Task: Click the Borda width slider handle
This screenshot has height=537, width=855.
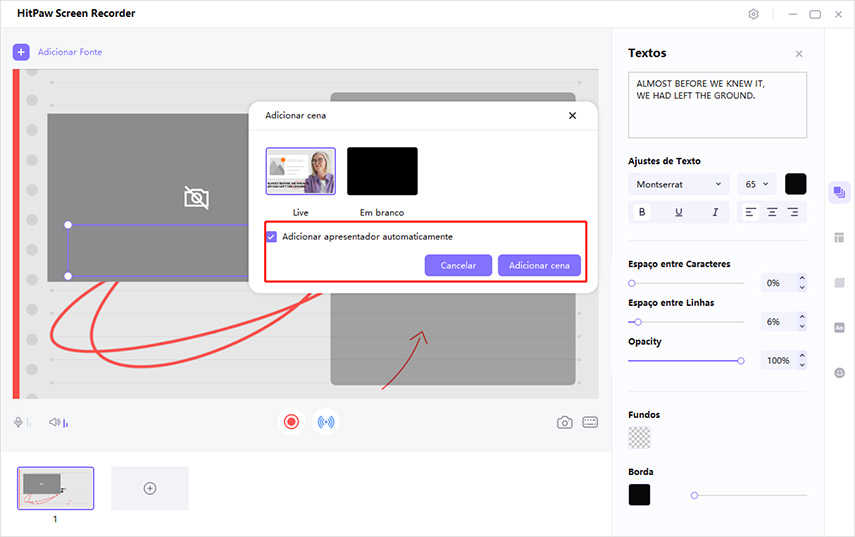Action: (694, 496)
